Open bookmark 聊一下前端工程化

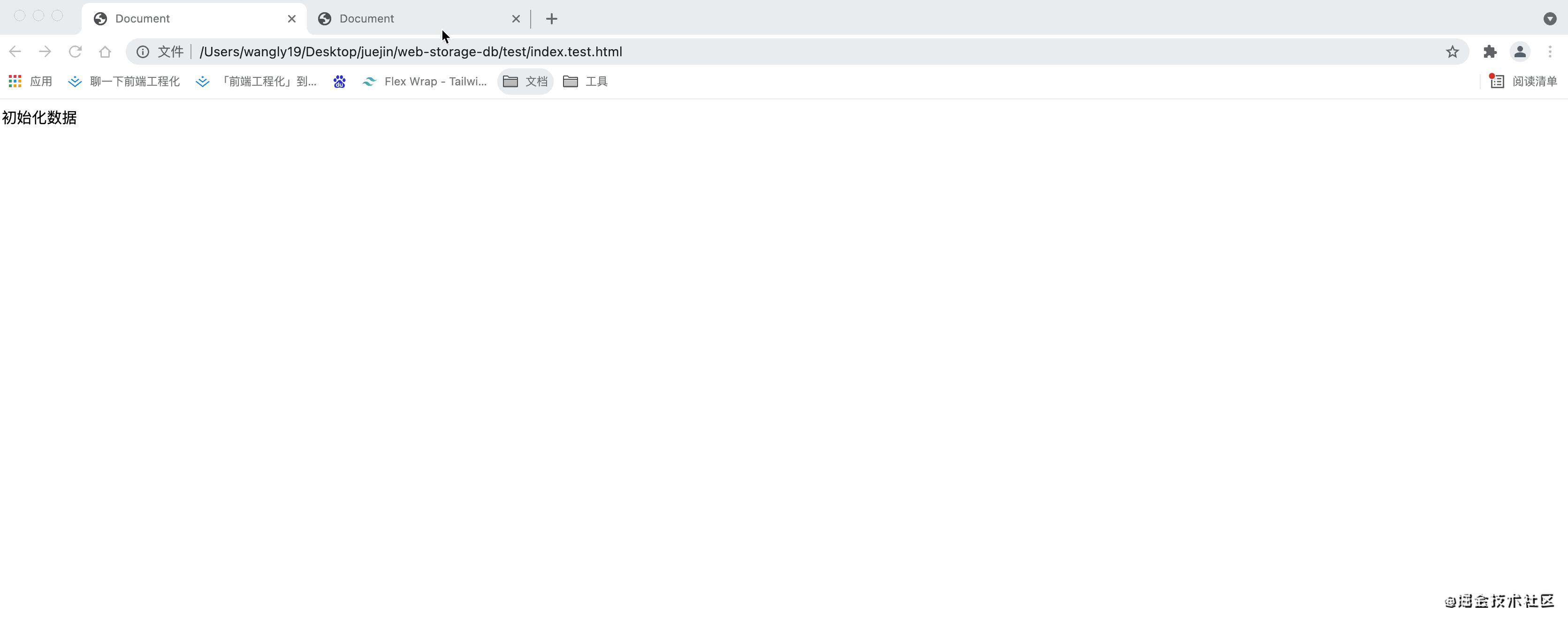pos(124,82)
